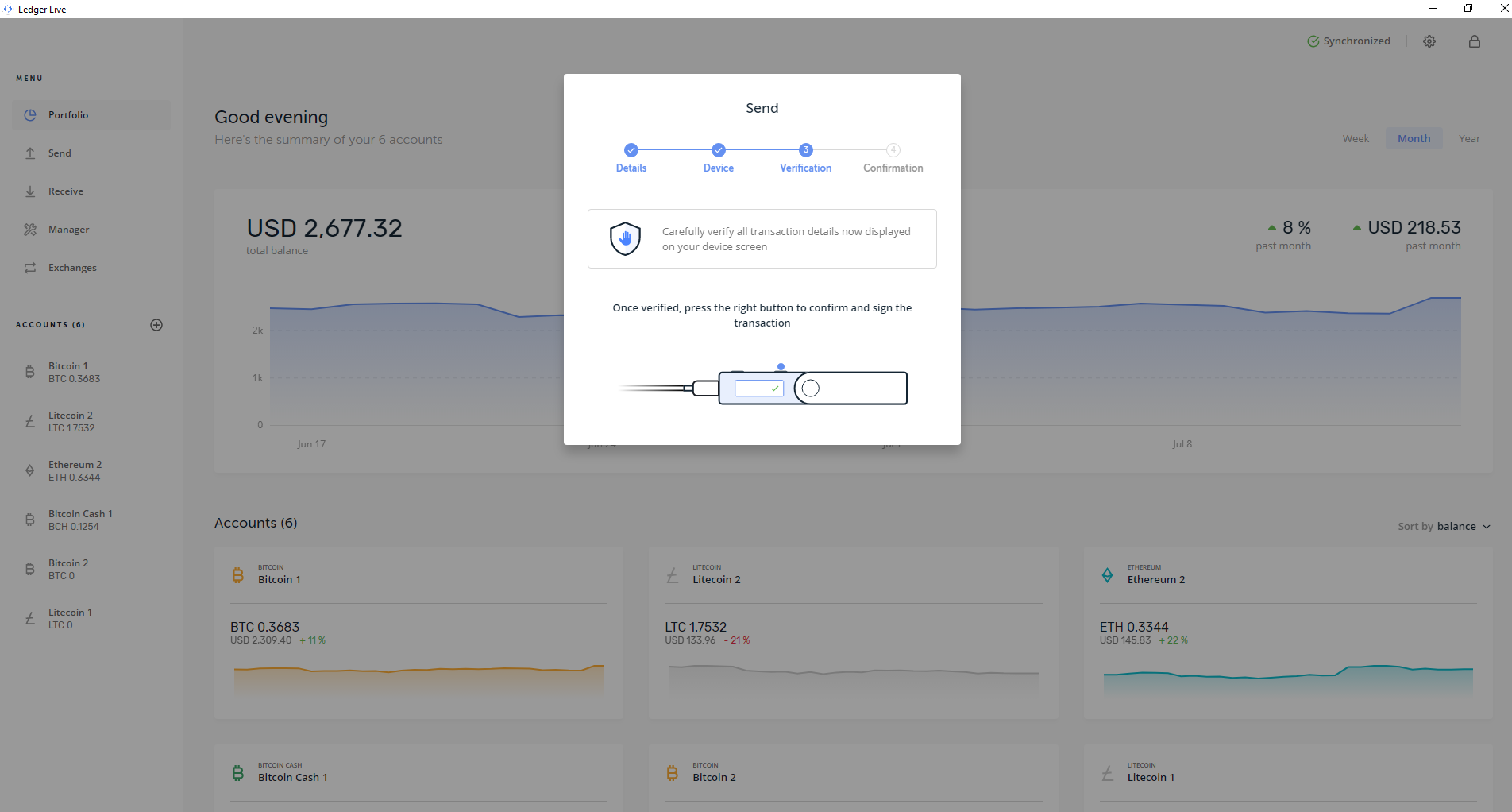Screen dimensions: 1512x812
Task: Click the Confirmation step indicator
Action: tap(893, 158)
